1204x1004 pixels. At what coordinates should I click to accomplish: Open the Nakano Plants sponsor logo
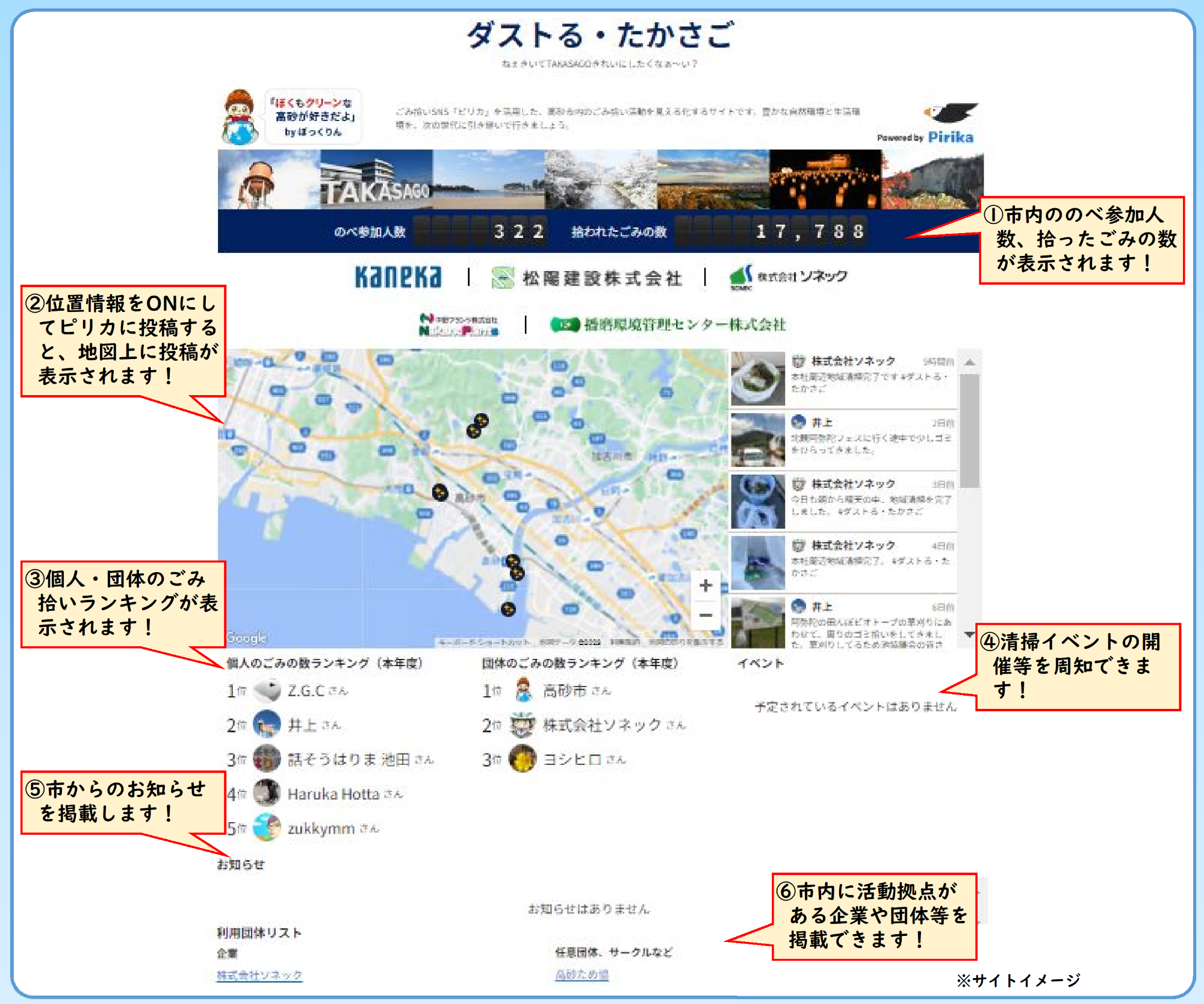[x=459, y=325]
